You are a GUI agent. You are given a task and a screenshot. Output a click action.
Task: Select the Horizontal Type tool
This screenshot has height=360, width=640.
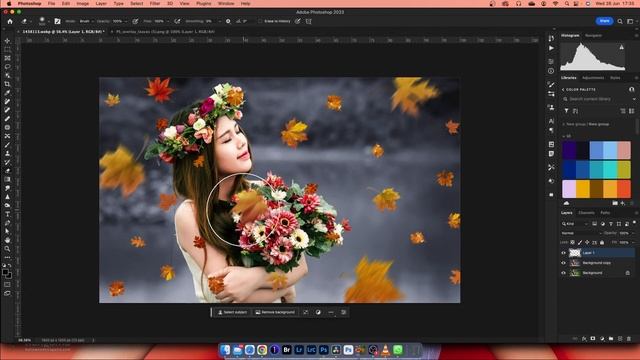[x=7, y=214]
